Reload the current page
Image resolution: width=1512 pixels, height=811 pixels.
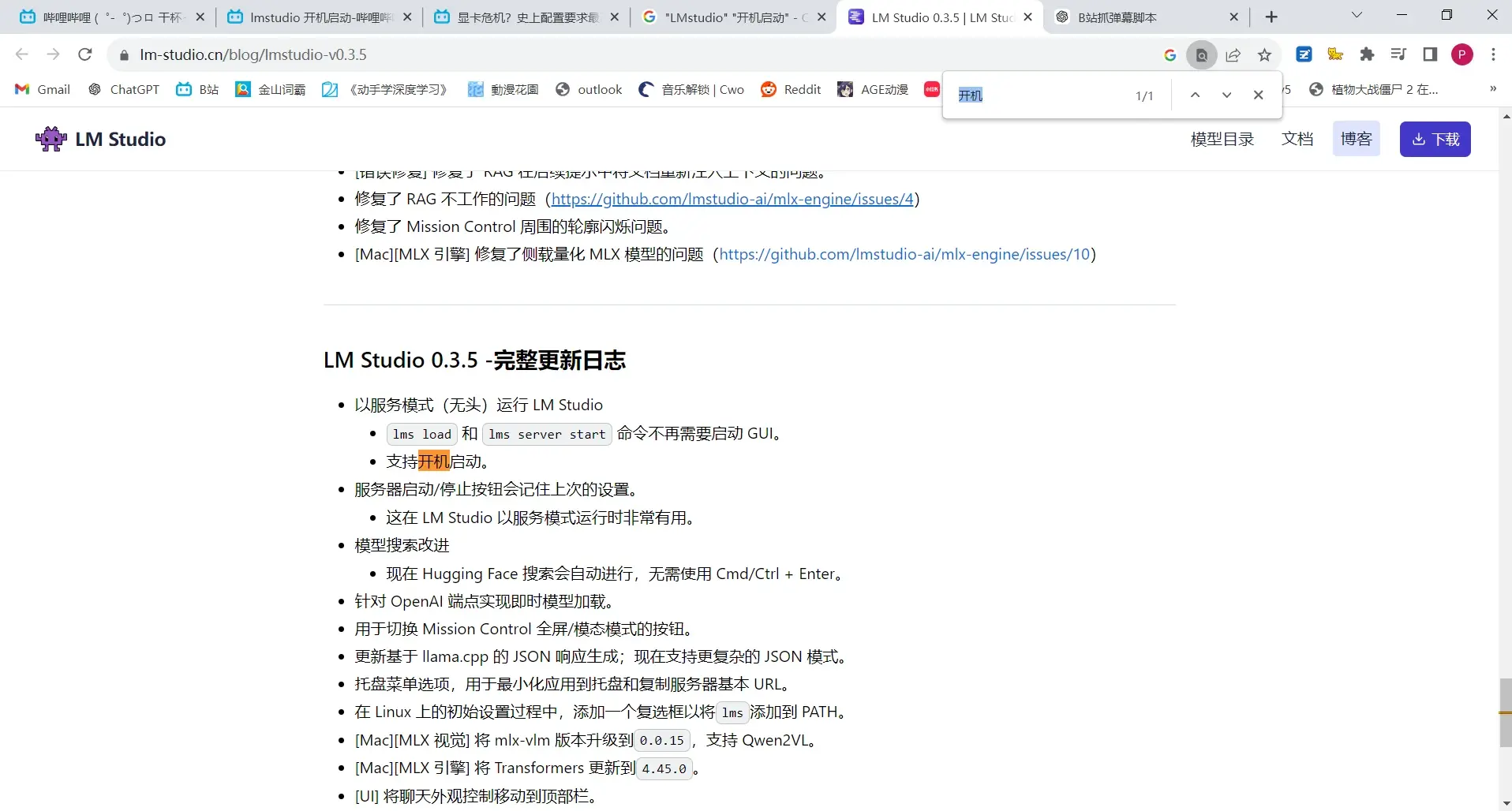85,54
